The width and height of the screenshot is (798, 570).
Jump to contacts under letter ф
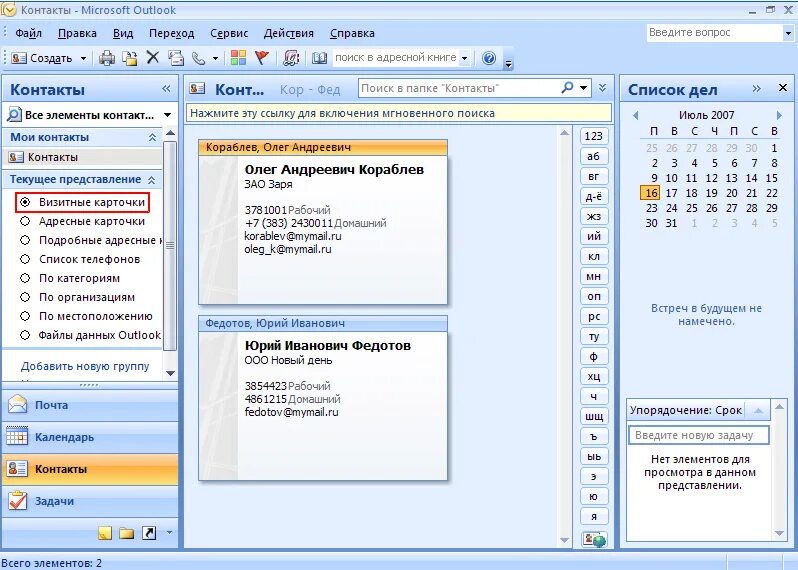[593, 356]
